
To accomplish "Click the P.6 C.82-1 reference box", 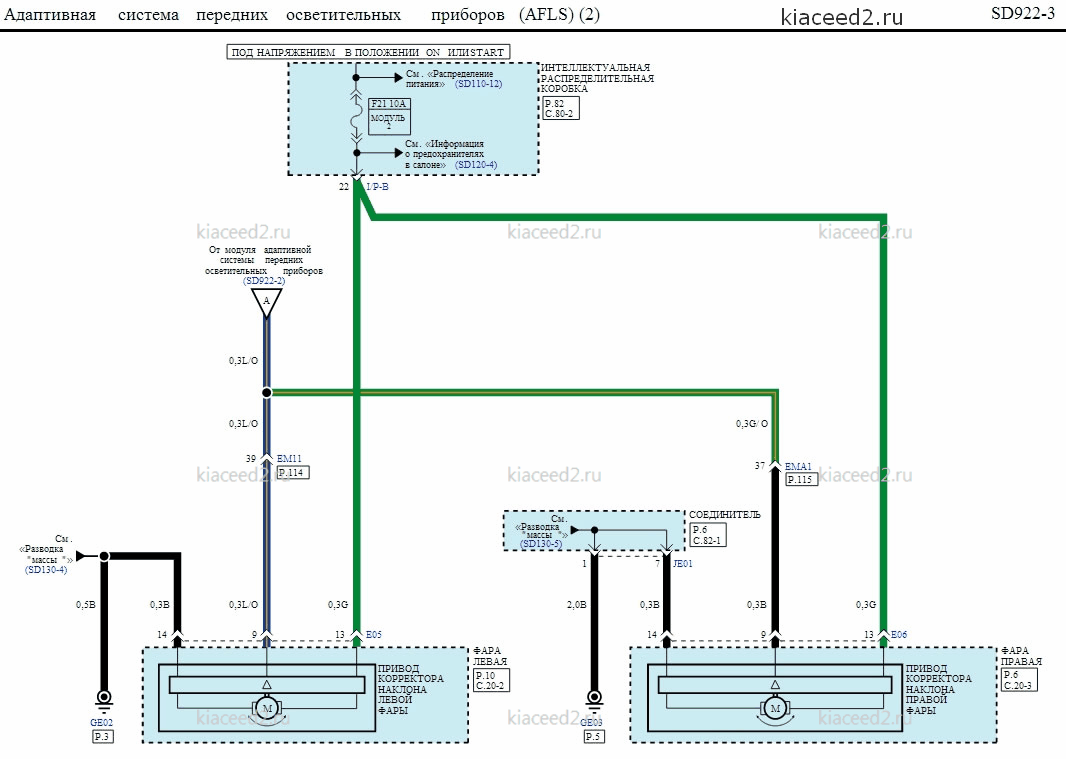I will coord(708,535).
